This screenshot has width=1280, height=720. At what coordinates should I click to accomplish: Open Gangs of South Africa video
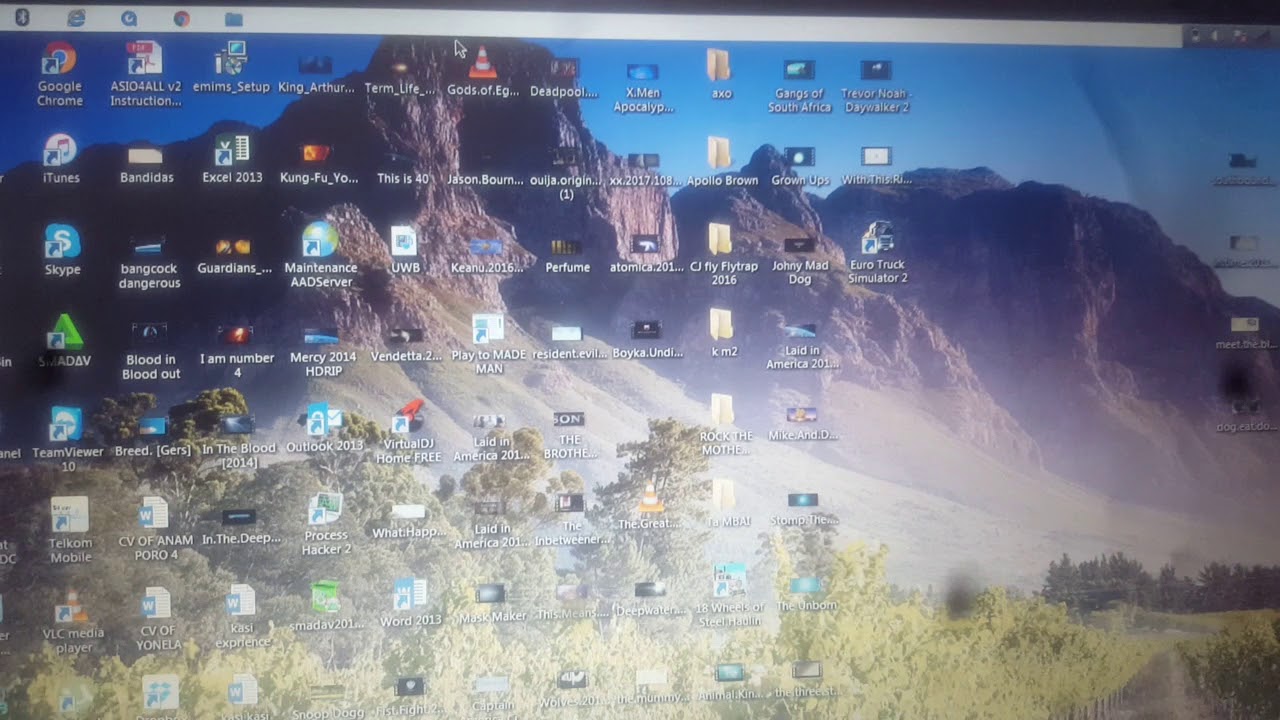coord(799,85)
